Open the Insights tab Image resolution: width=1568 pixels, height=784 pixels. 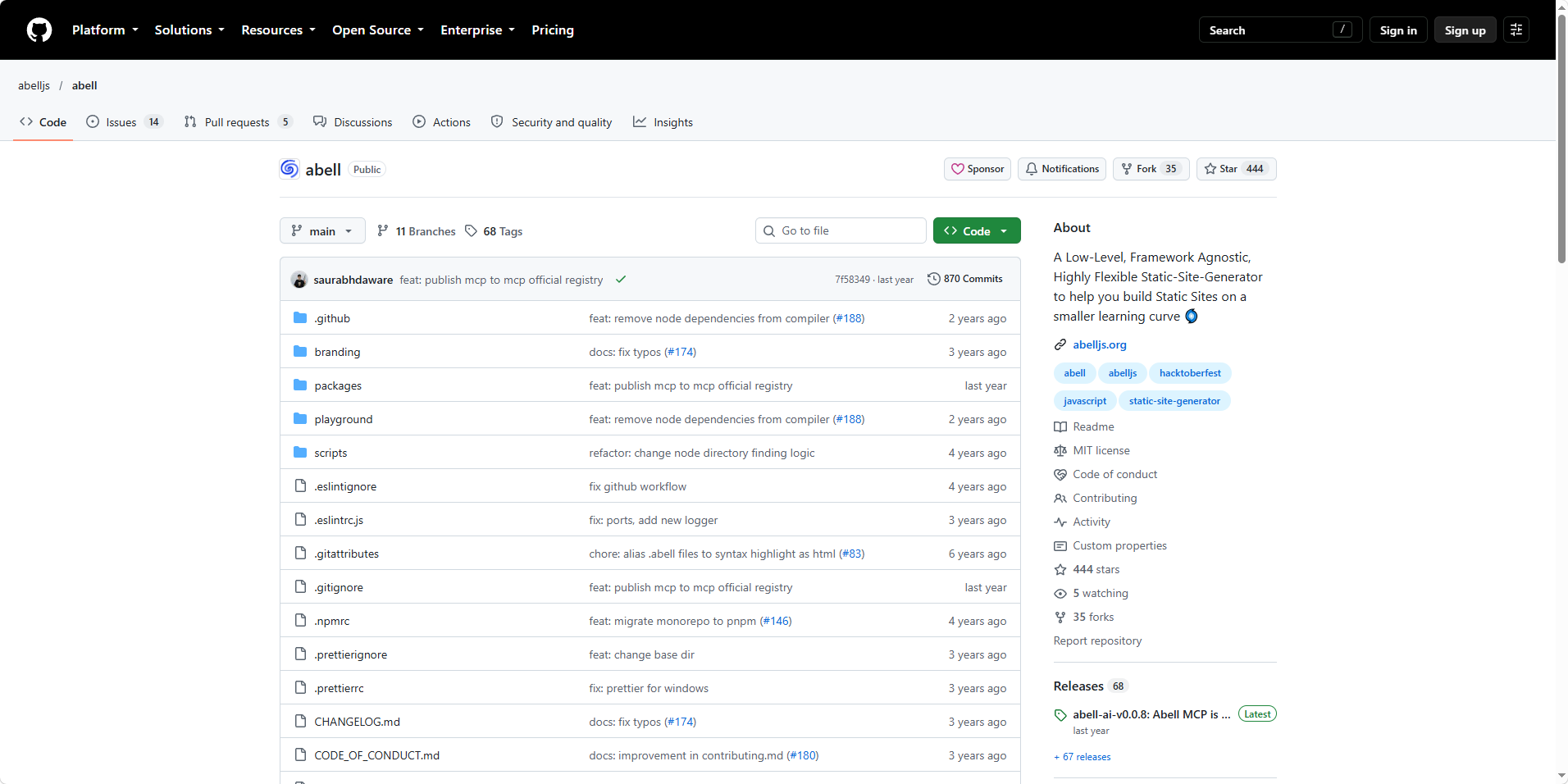[x=663, y=122]
